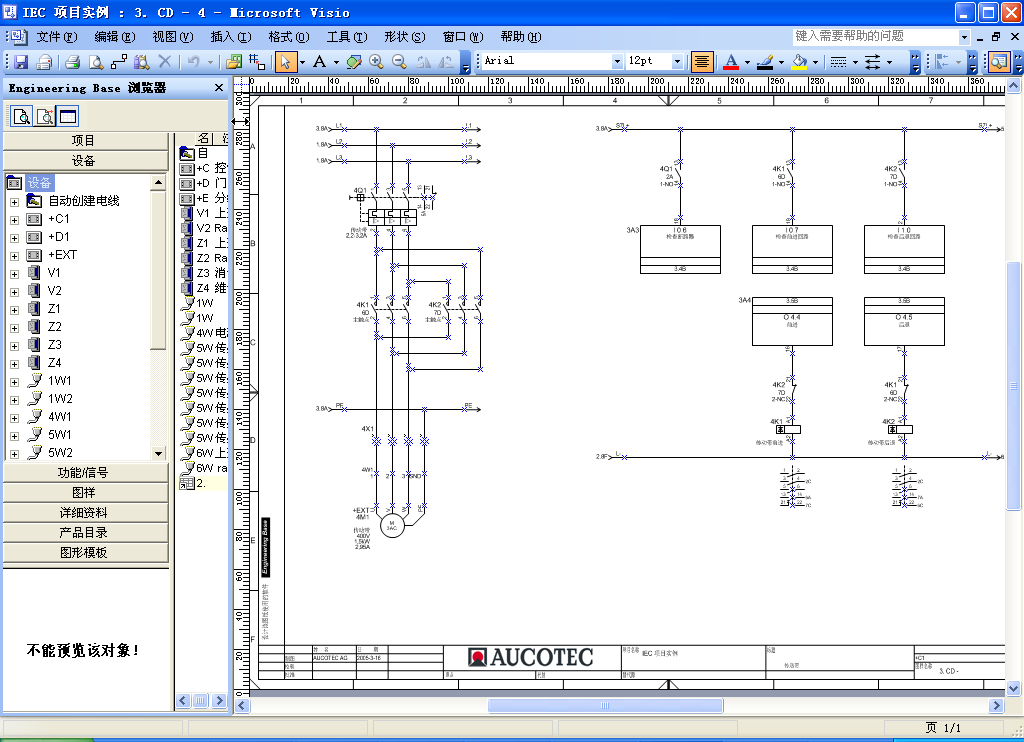The height and width of the screenshot is (742, 1024).
Task: Open the pointer tool dropdown arrow
Action: 302,63
